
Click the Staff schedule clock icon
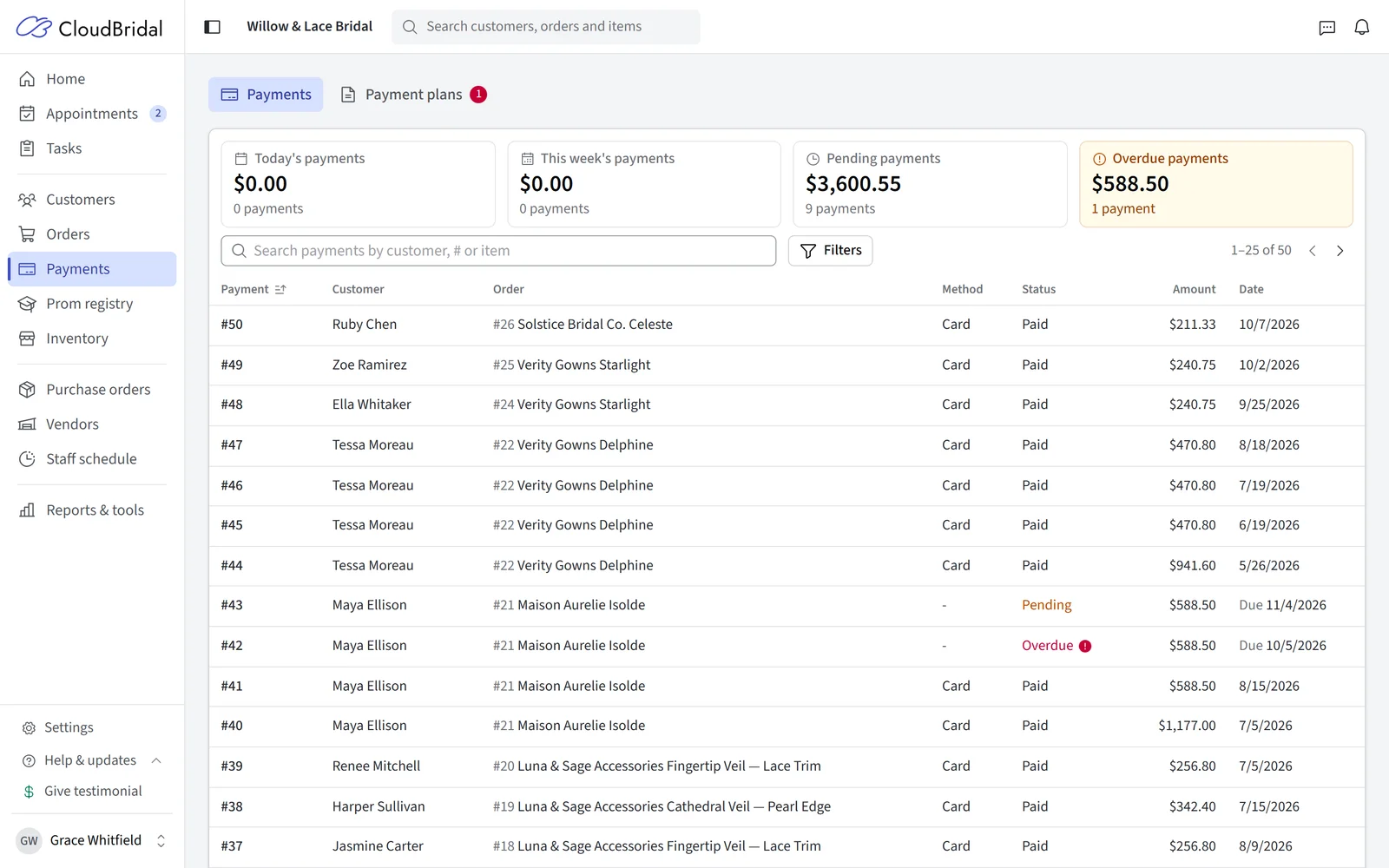[x=27, y=459]
